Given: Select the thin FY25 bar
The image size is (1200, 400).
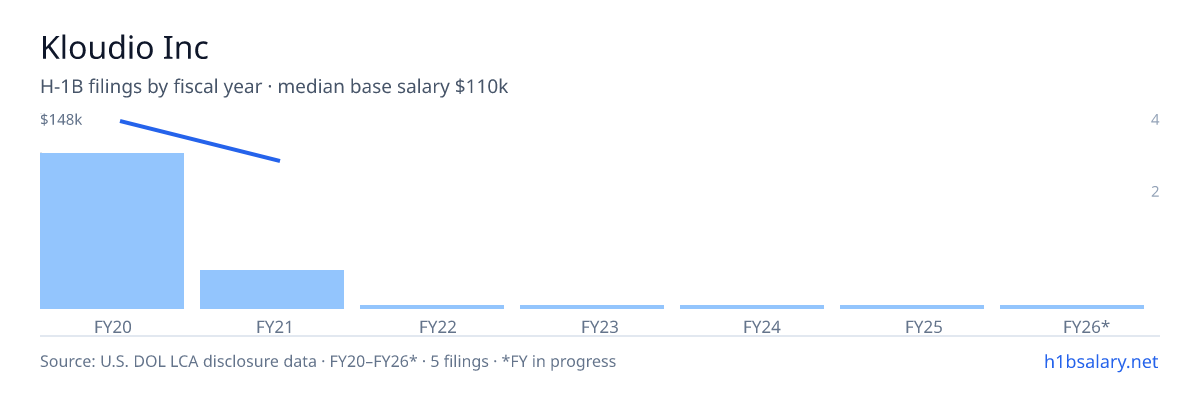Looking at the screenshot, I should coord(912,307).
